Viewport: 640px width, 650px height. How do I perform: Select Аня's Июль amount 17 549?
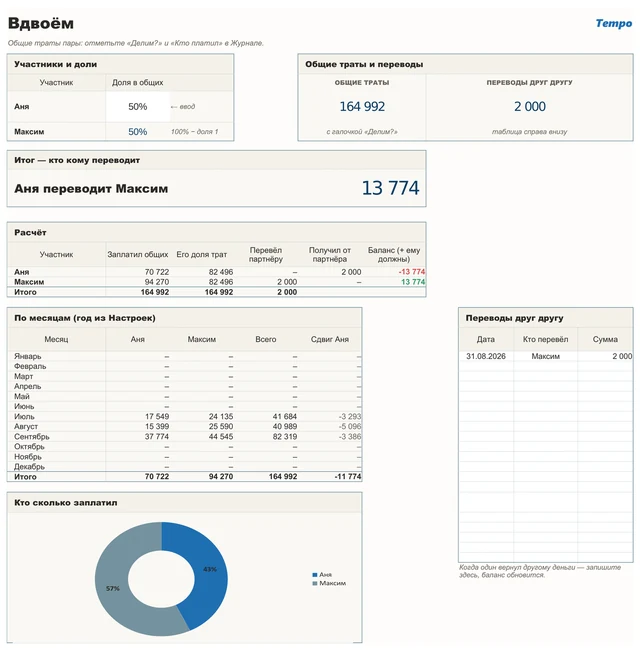coord(157,417)
